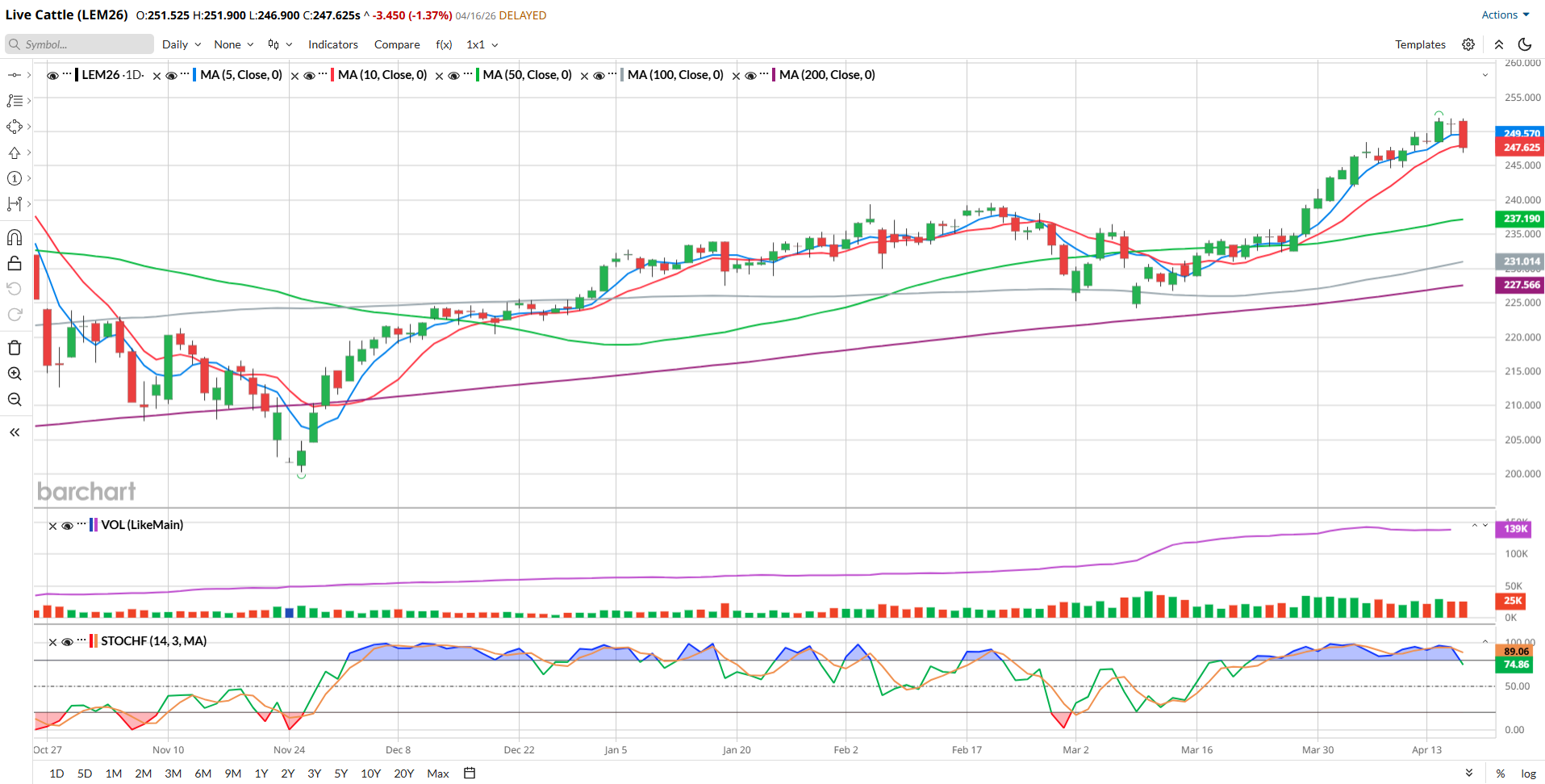Viewport: 1545px width, 784px height.
Task: Open chart settings gear icon
Action: 1468,44
